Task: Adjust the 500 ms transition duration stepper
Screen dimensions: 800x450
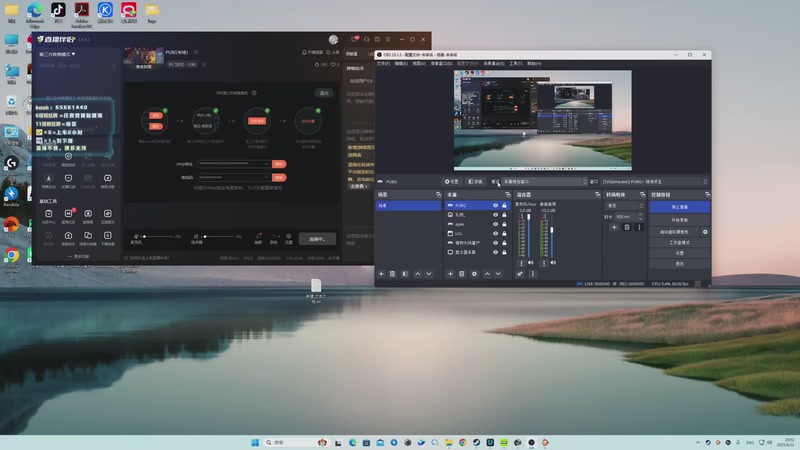Action: pyautogui.click(x=640, y=217)
